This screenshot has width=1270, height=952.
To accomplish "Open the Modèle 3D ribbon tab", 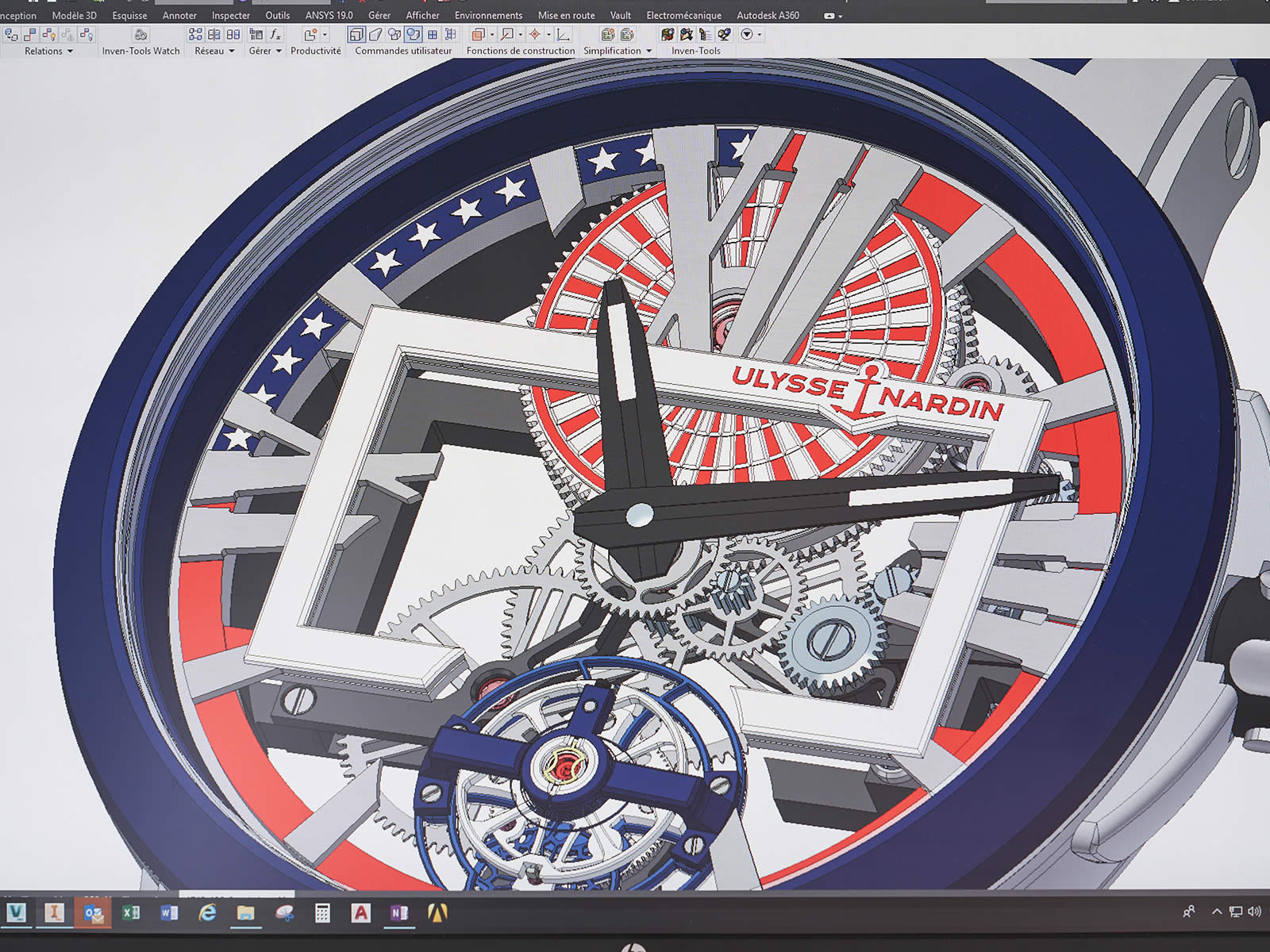I will [x=75, y=15].
